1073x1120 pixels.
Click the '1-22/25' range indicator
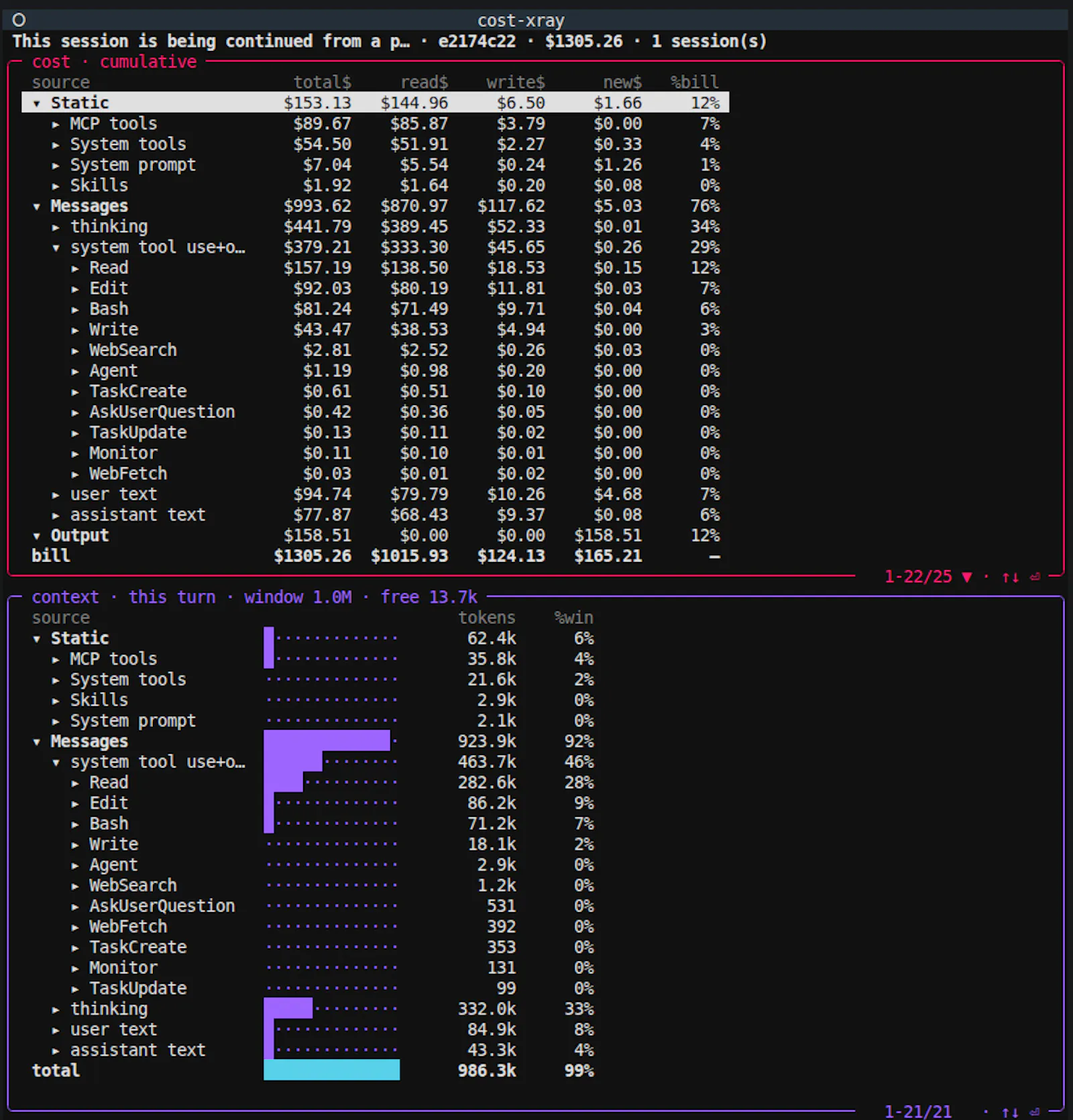point(918,577)
